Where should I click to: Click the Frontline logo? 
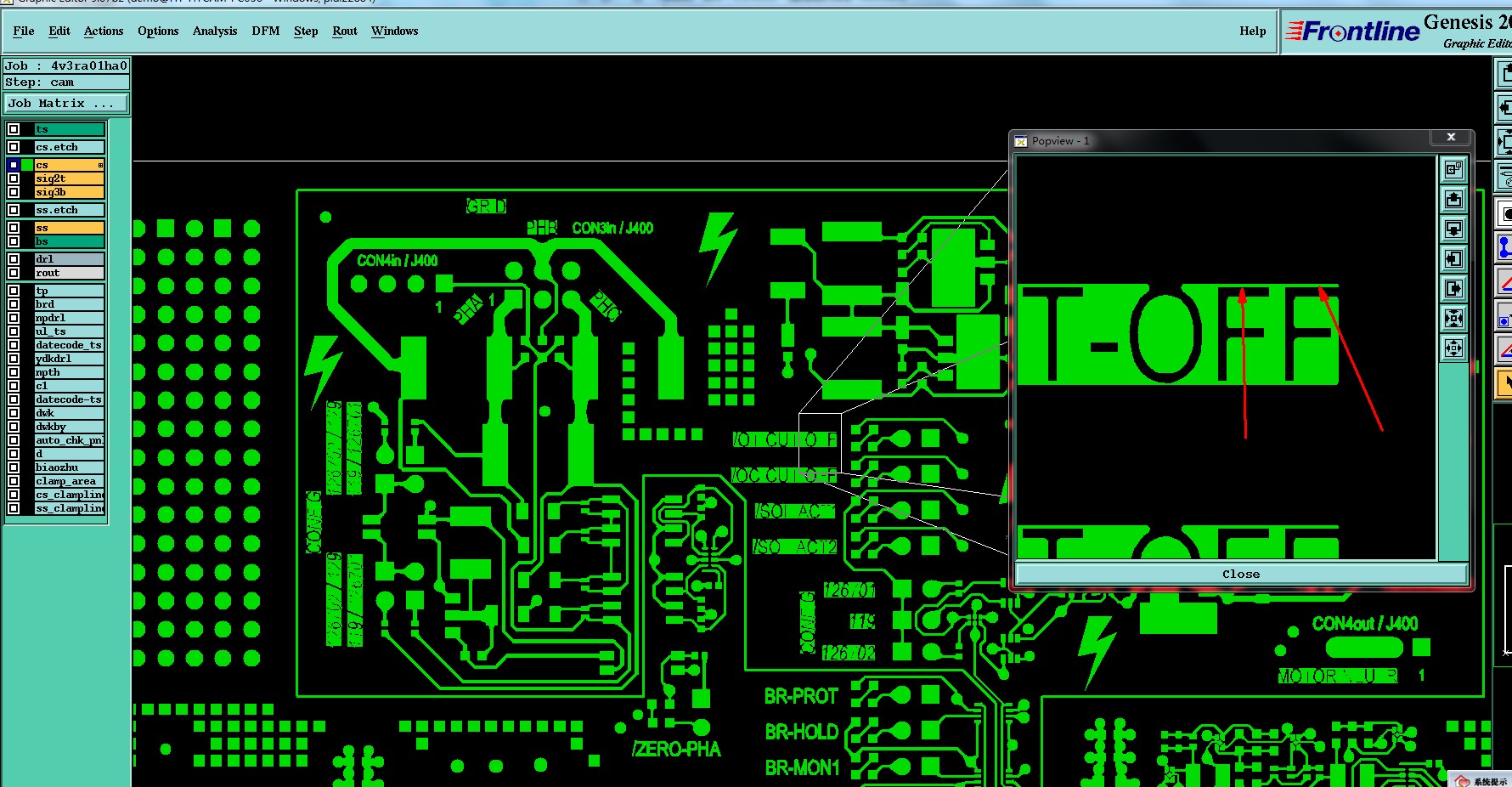(x=1352, y=31)
